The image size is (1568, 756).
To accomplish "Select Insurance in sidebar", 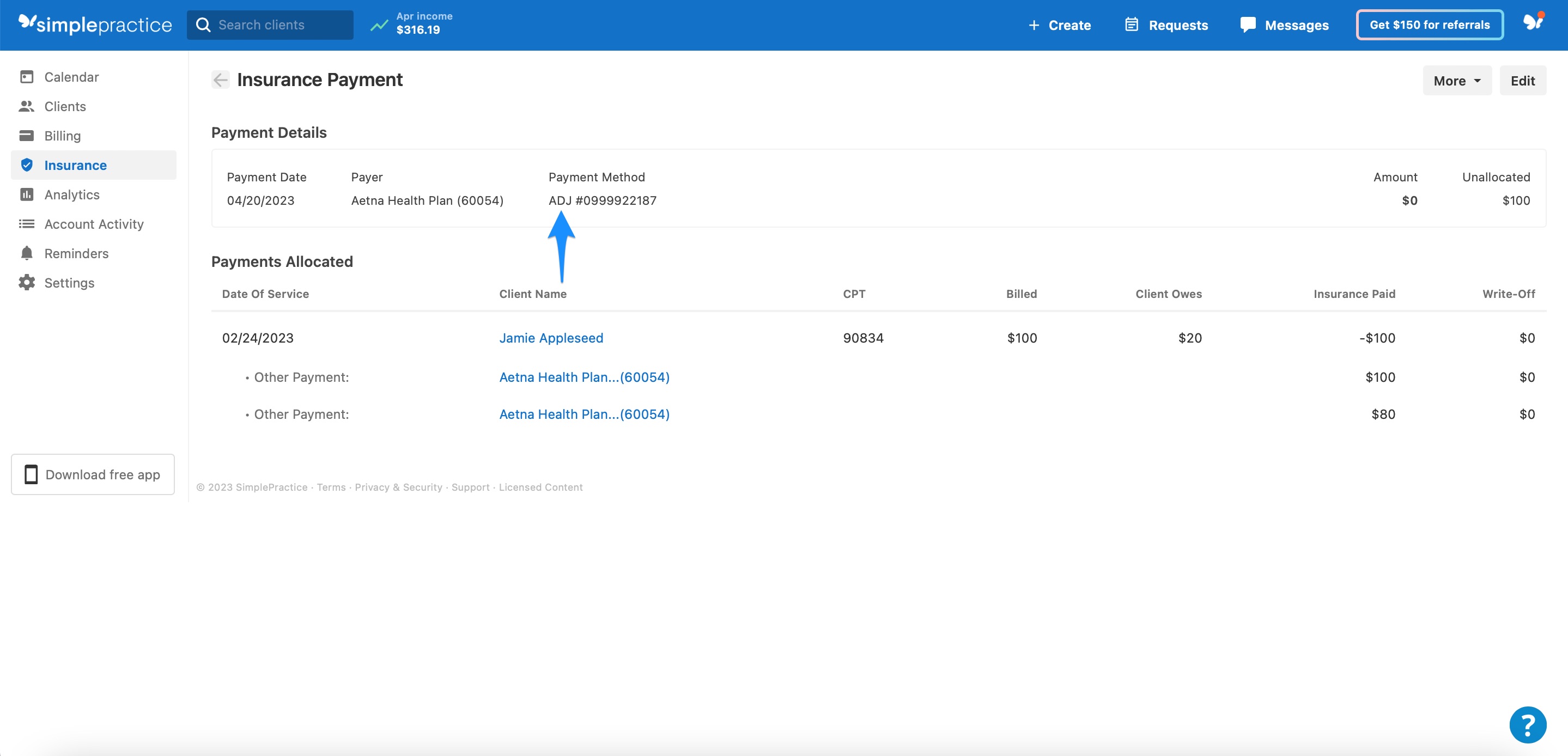I will pos(94,165).
